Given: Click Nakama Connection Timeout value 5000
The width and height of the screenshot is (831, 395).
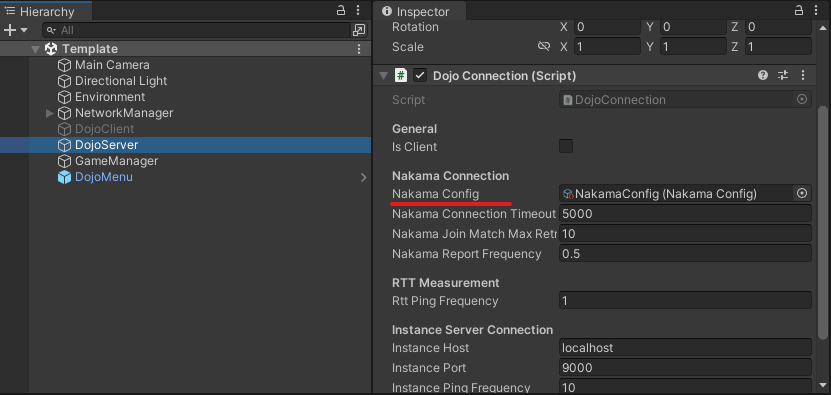Looking at the screenshot, I should (685, 214).
